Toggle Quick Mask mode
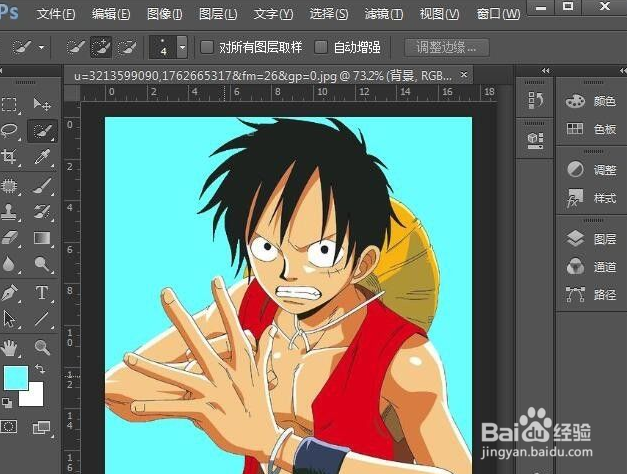This screenshot has height=474, width=627. 9,426
